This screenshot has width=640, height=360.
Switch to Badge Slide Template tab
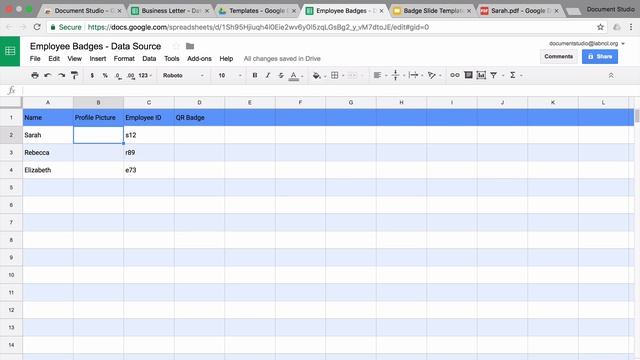click(x=433, y=11)
